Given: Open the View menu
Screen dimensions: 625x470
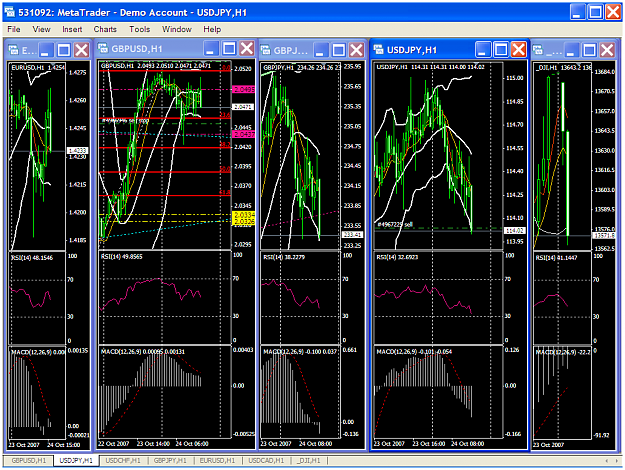Looking at the screenshot, I should [x=41, y=29].
